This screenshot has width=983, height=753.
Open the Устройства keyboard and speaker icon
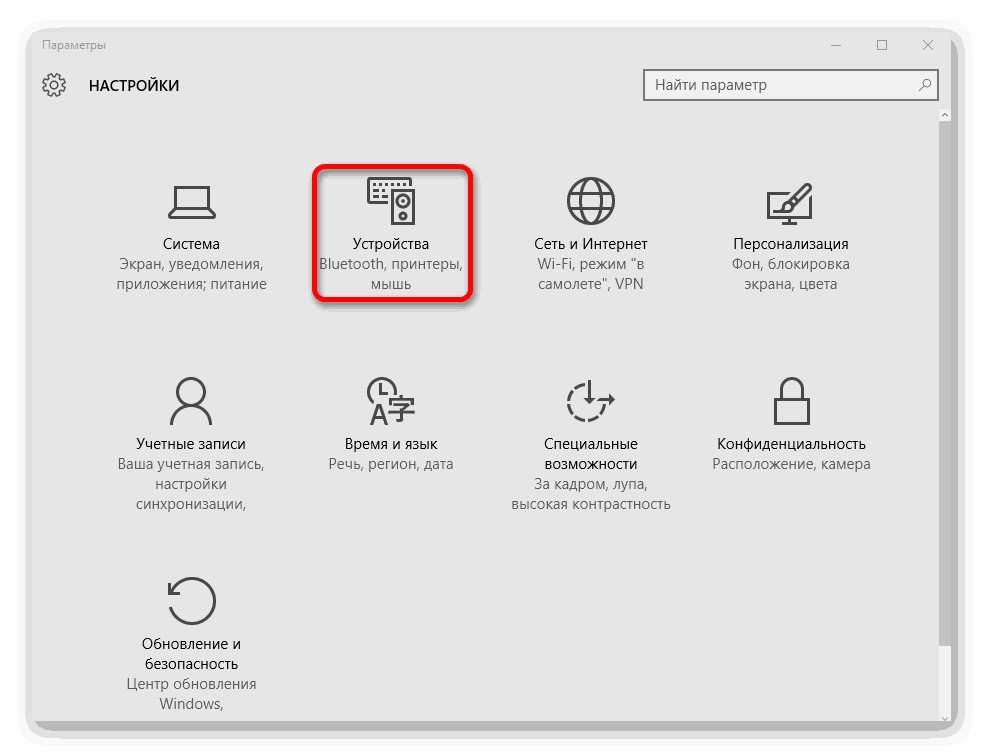(391, 201)
